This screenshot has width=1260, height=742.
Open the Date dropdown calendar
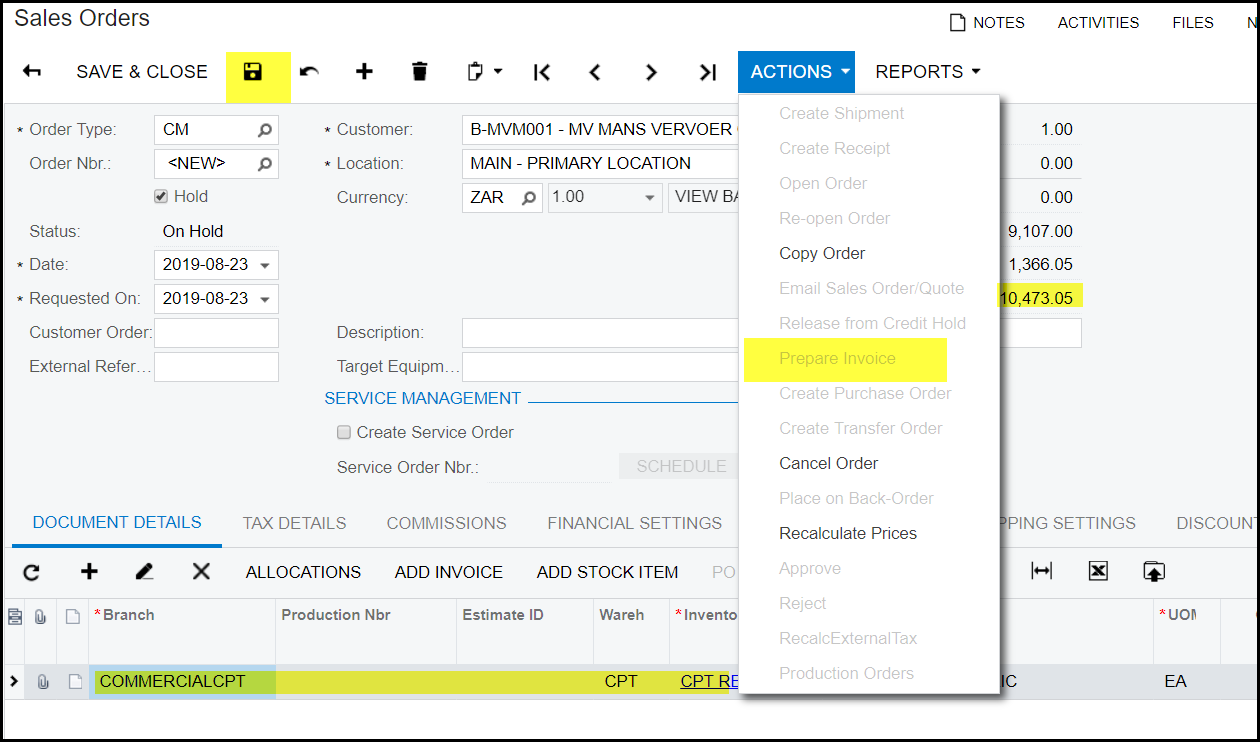pos(265,266)
